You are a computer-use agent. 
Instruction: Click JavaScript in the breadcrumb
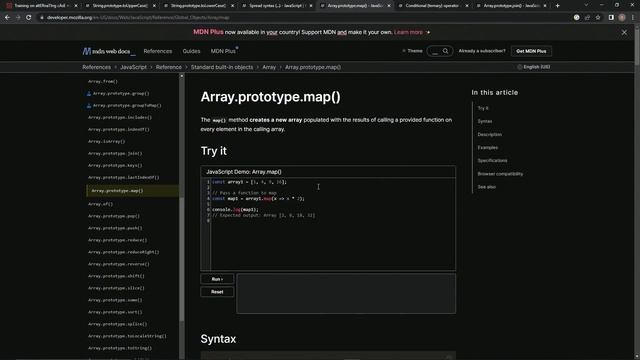[x=133, y=67]
